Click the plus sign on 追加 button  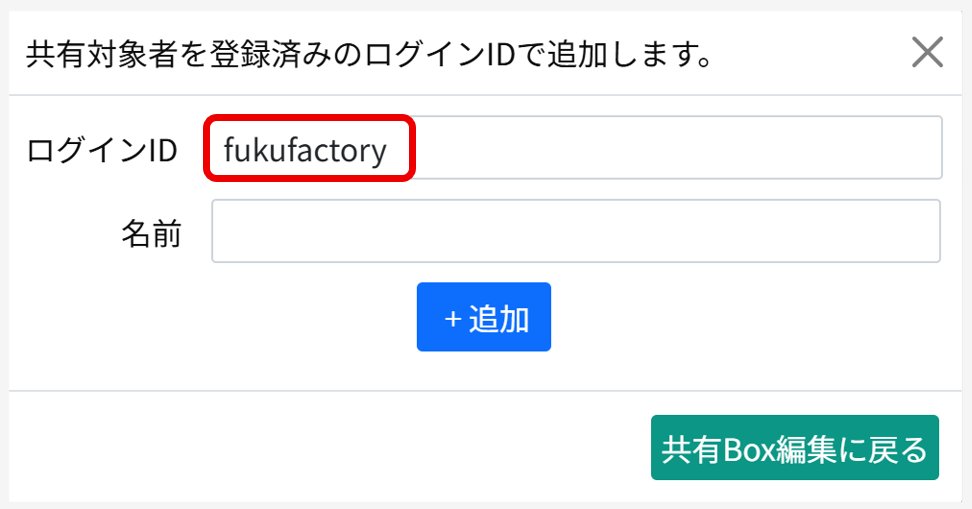[453, 318]
